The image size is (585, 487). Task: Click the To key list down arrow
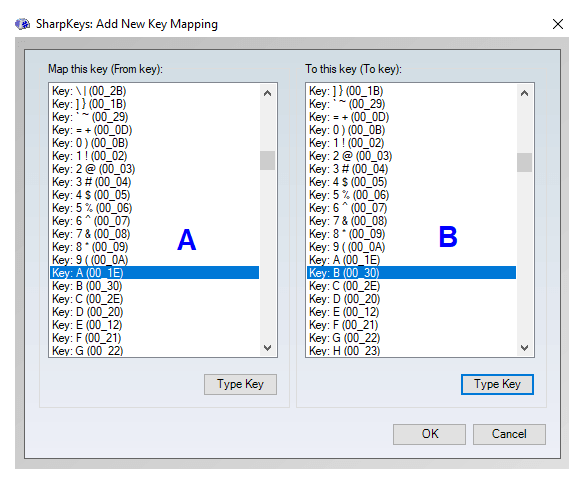tap(524, 348)
